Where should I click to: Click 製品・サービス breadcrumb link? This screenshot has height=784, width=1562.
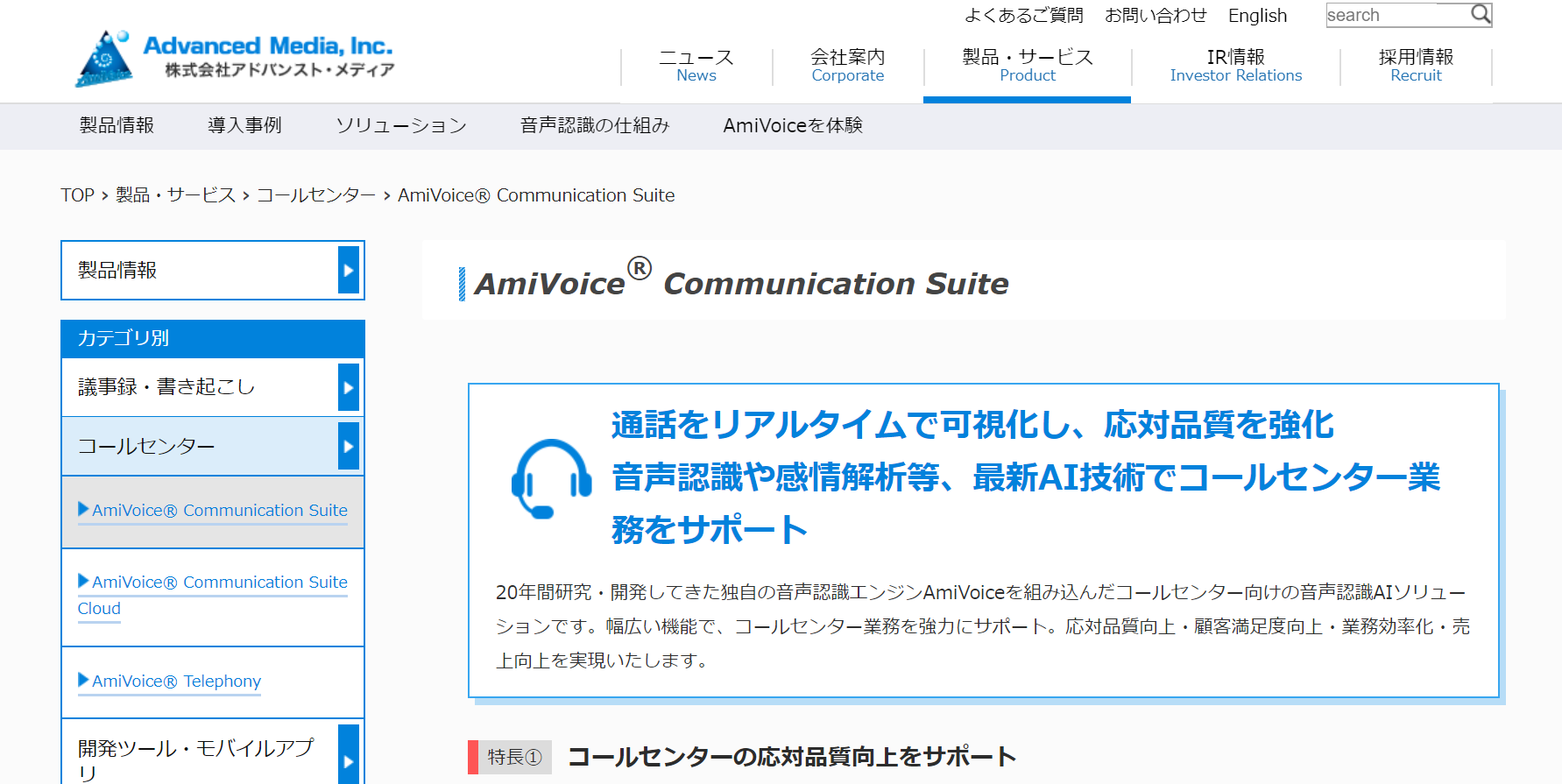(x=175, y=195)
